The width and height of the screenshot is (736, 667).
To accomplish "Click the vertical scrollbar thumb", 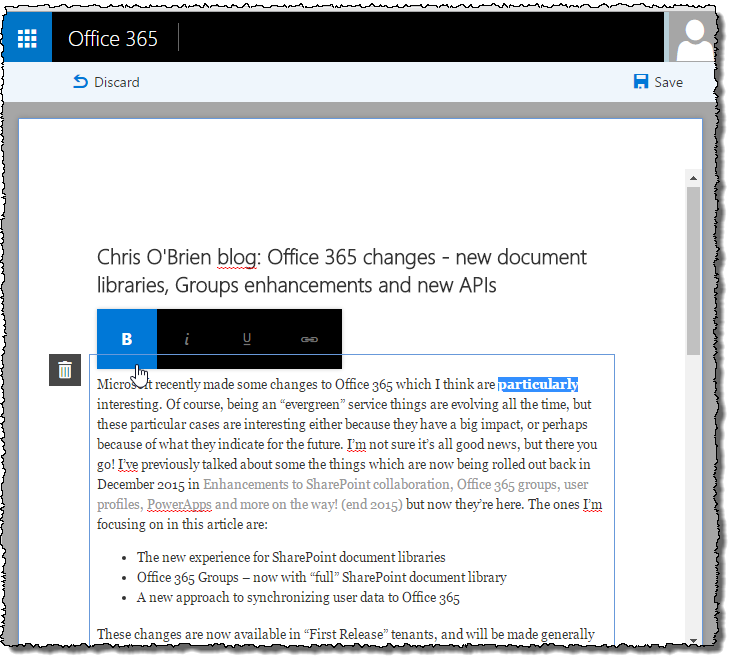I will pos(693,271).
